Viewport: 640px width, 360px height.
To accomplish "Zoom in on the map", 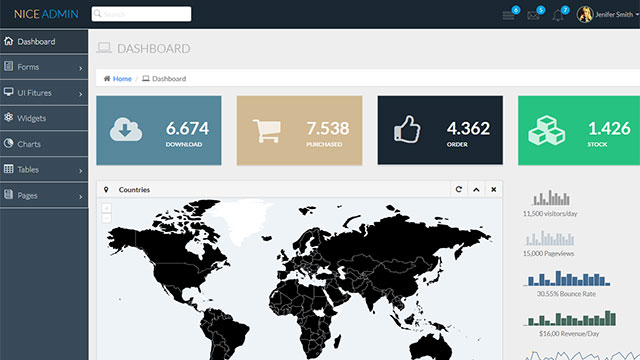I will coord(106,208).
